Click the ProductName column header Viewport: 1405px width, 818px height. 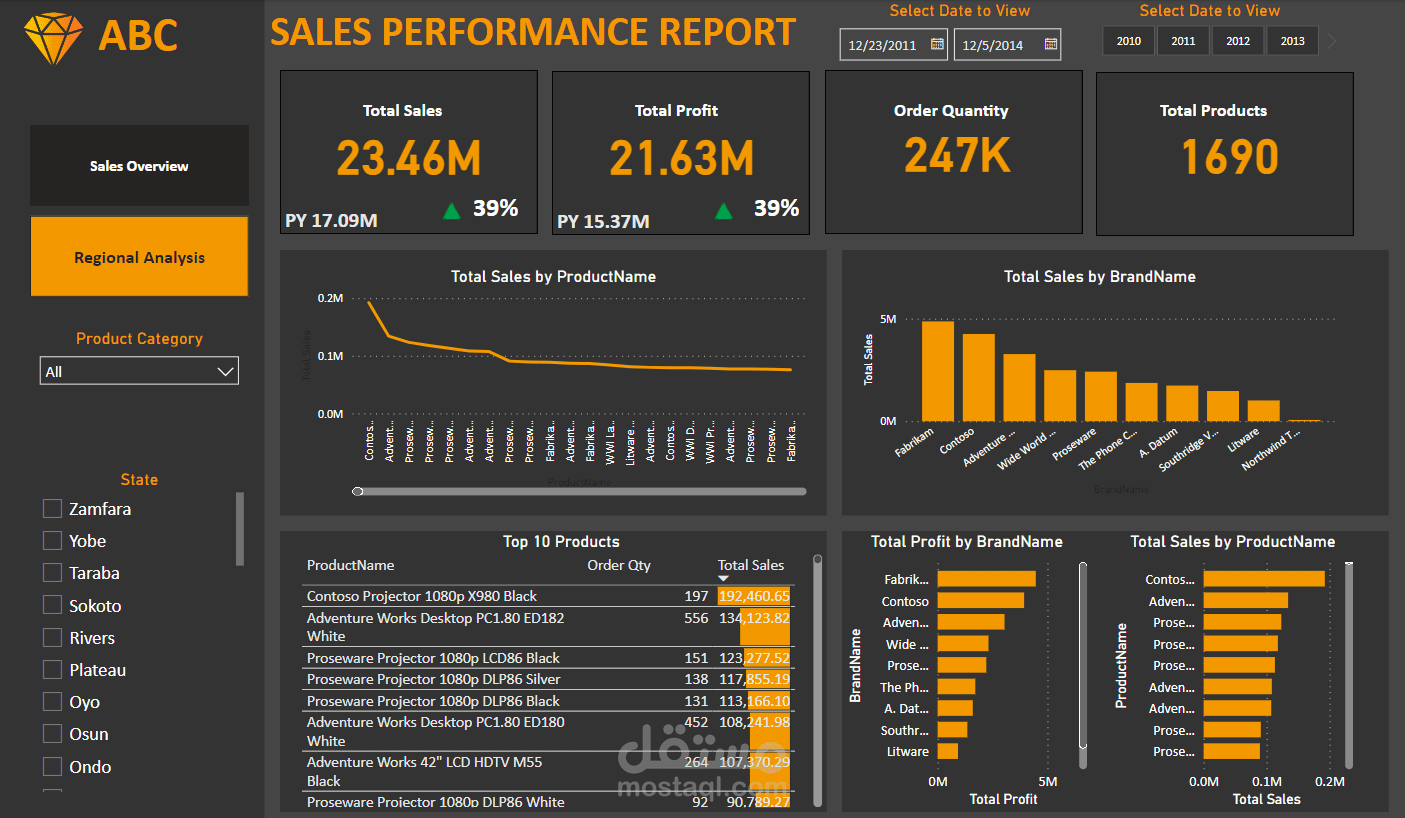coord(350,565)
